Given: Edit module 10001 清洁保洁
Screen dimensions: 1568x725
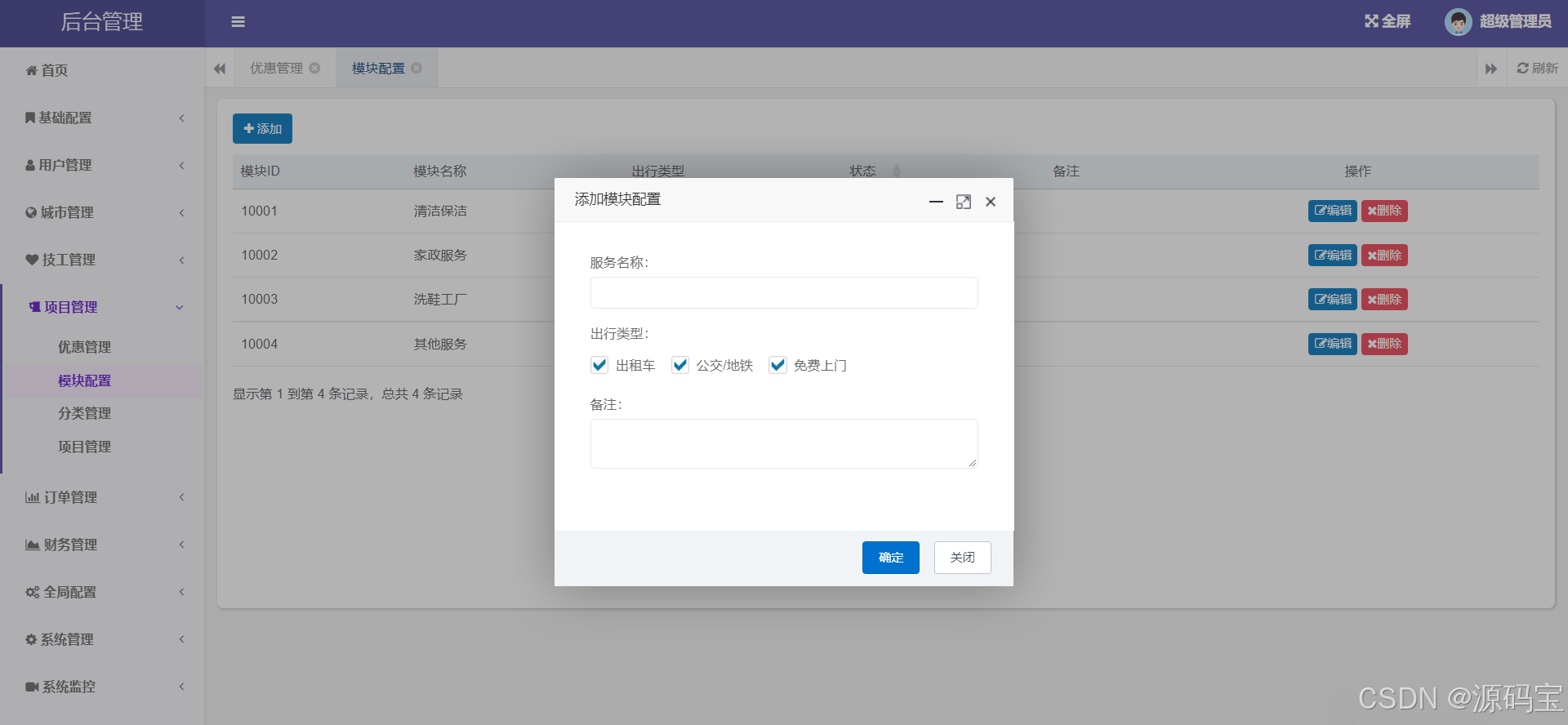Looking at the screenshot, I should [x=1333, y=211].
